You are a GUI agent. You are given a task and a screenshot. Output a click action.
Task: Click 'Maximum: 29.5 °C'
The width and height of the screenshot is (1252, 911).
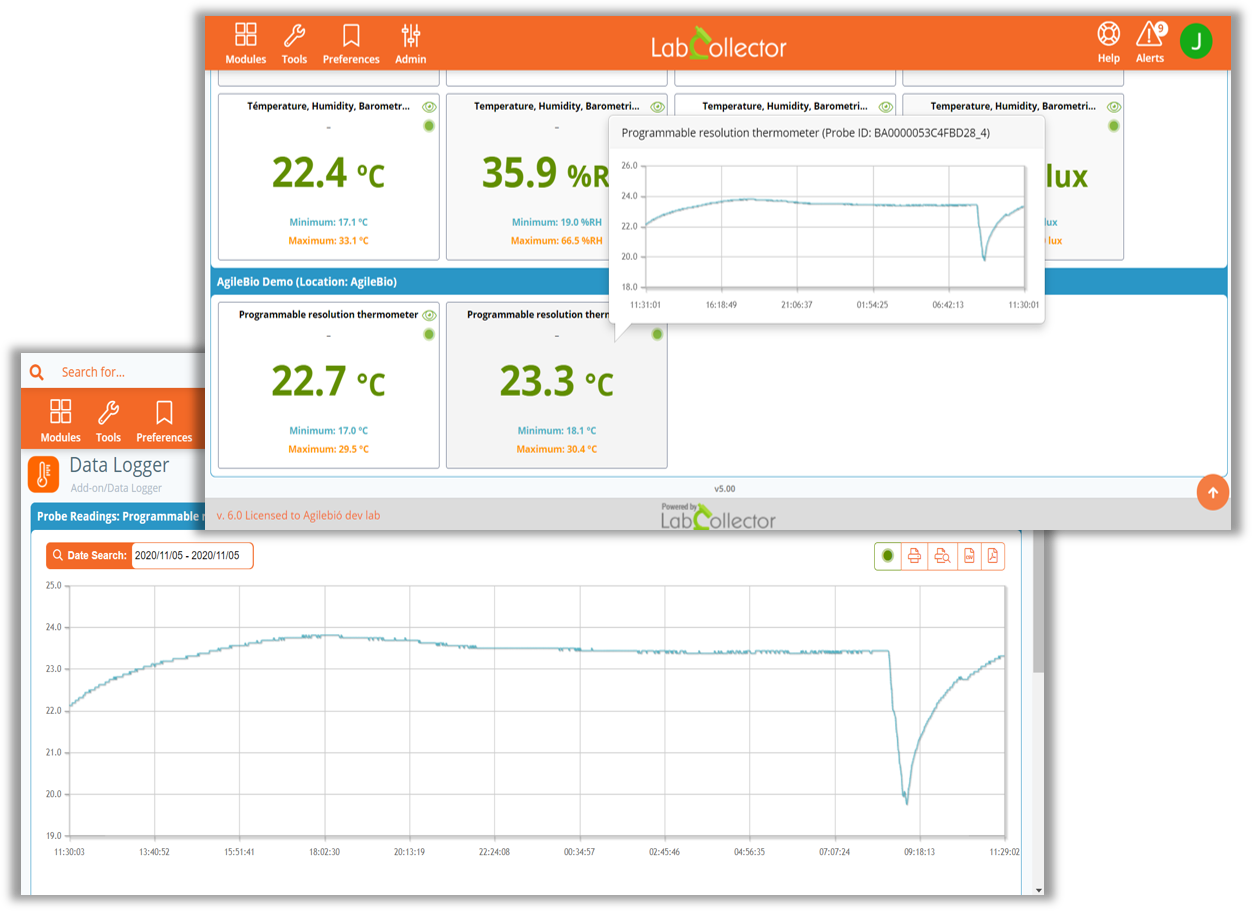coord(328,449)
